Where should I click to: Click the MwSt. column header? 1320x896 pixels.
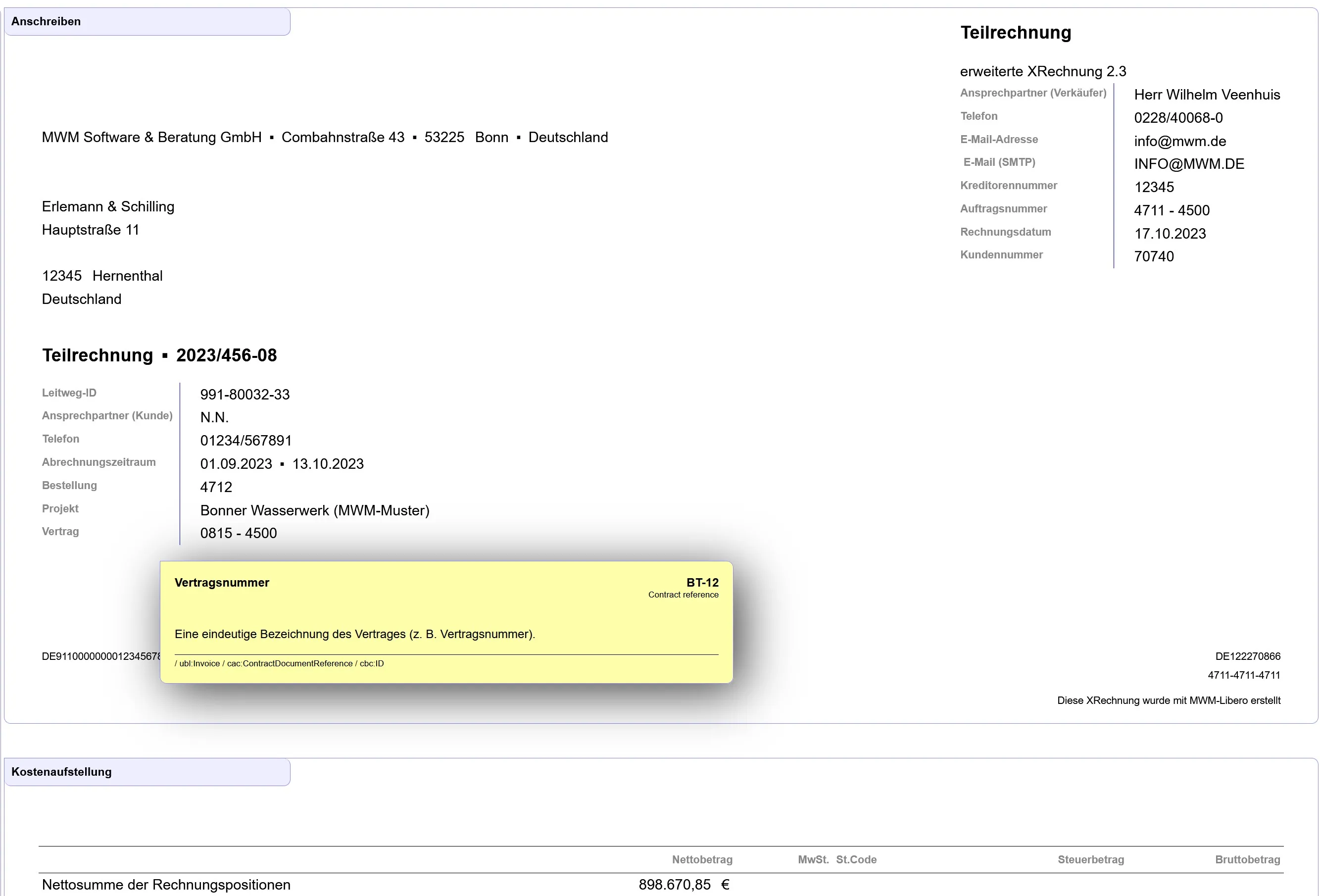[813, 860]
